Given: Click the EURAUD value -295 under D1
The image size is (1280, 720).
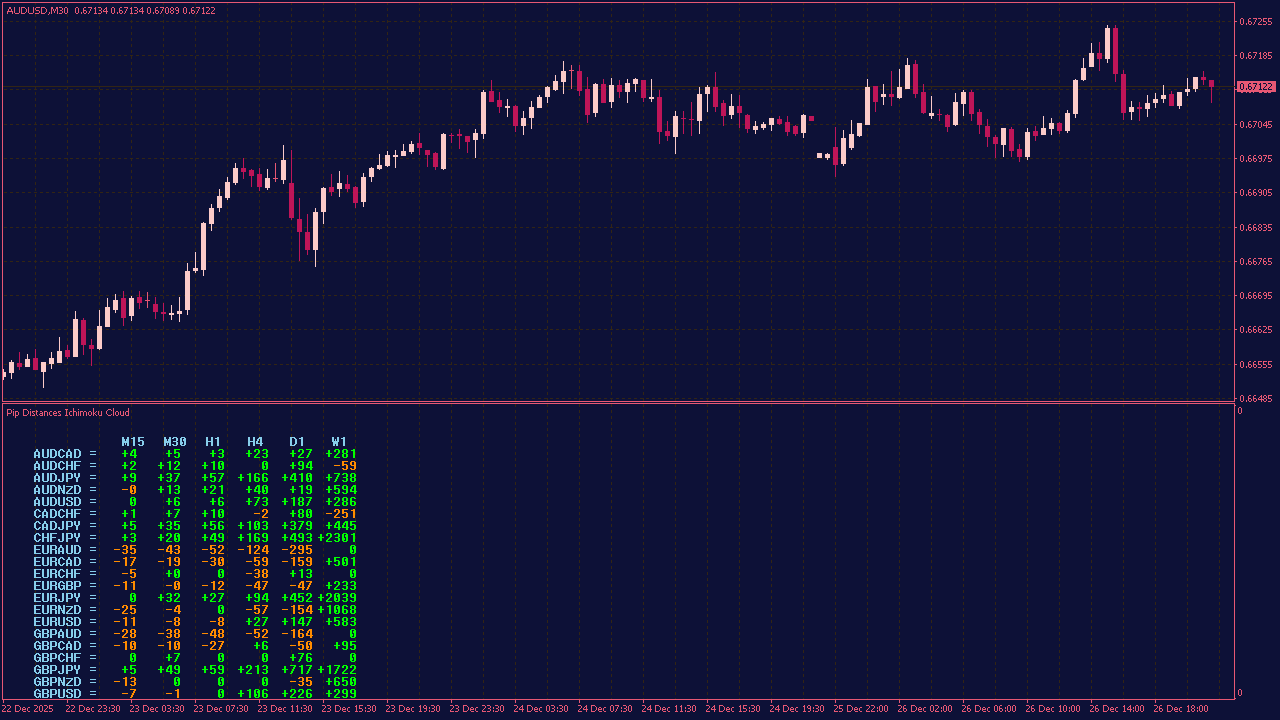Looking at the screenshot, I should tap(297, 549).
